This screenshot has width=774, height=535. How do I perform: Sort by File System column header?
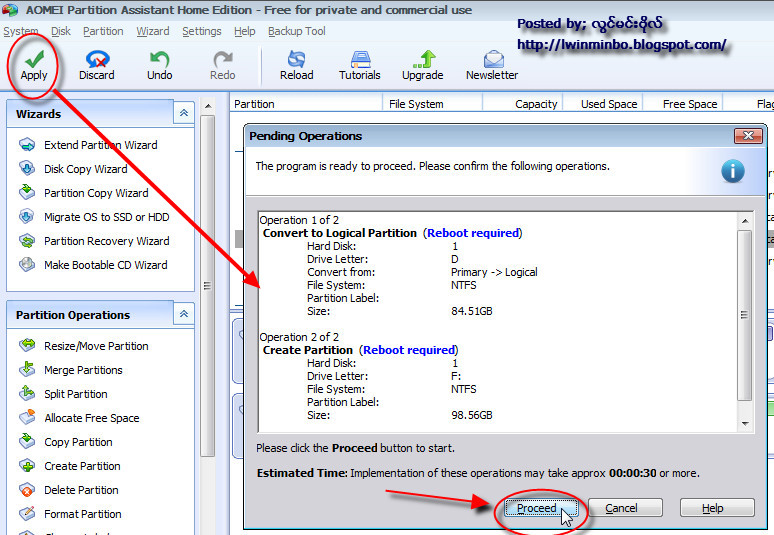pos(432,104)
